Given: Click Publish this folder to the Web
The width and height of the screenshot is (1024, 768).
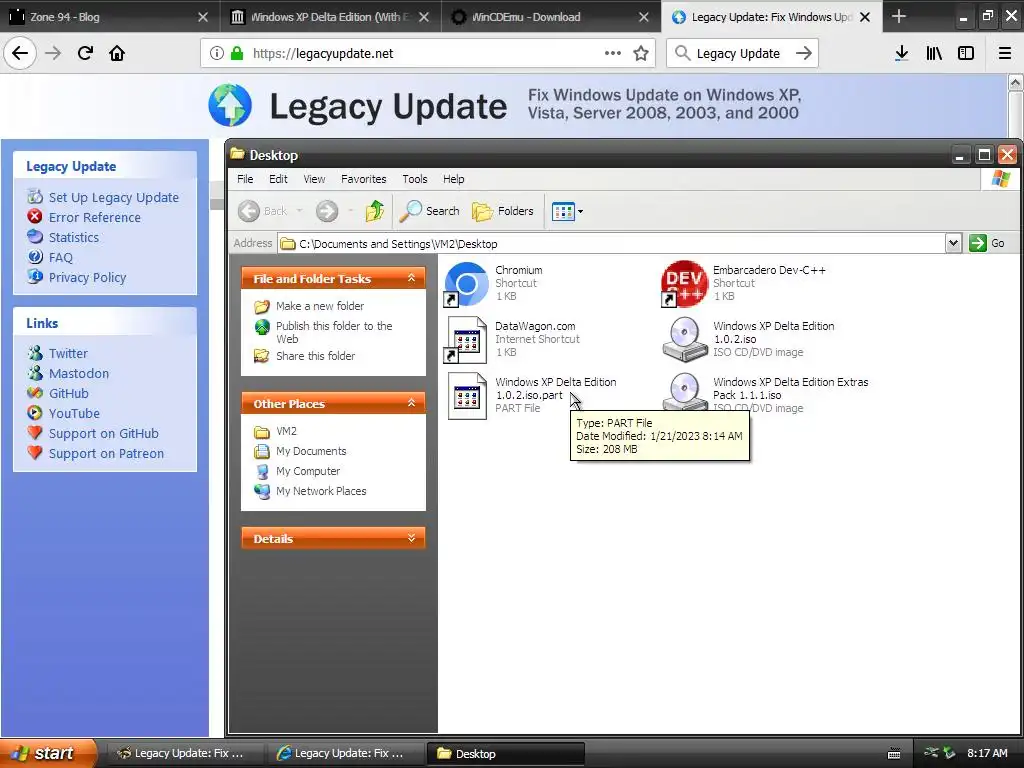Looking at the screenshot, I should click(x=334, y=332).
